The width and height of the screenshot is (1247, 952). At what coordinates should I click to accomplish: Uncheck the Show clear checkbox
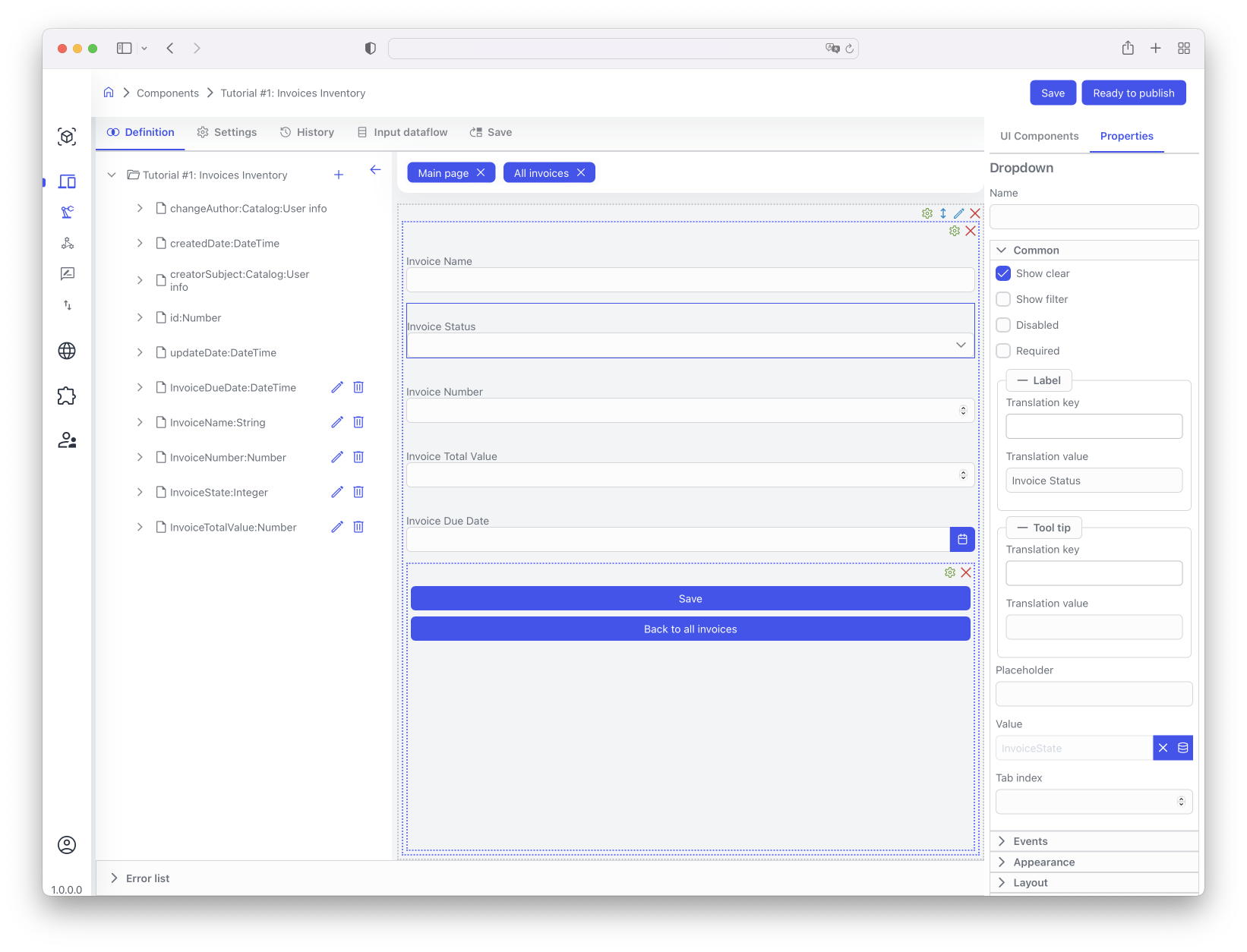1003,273
